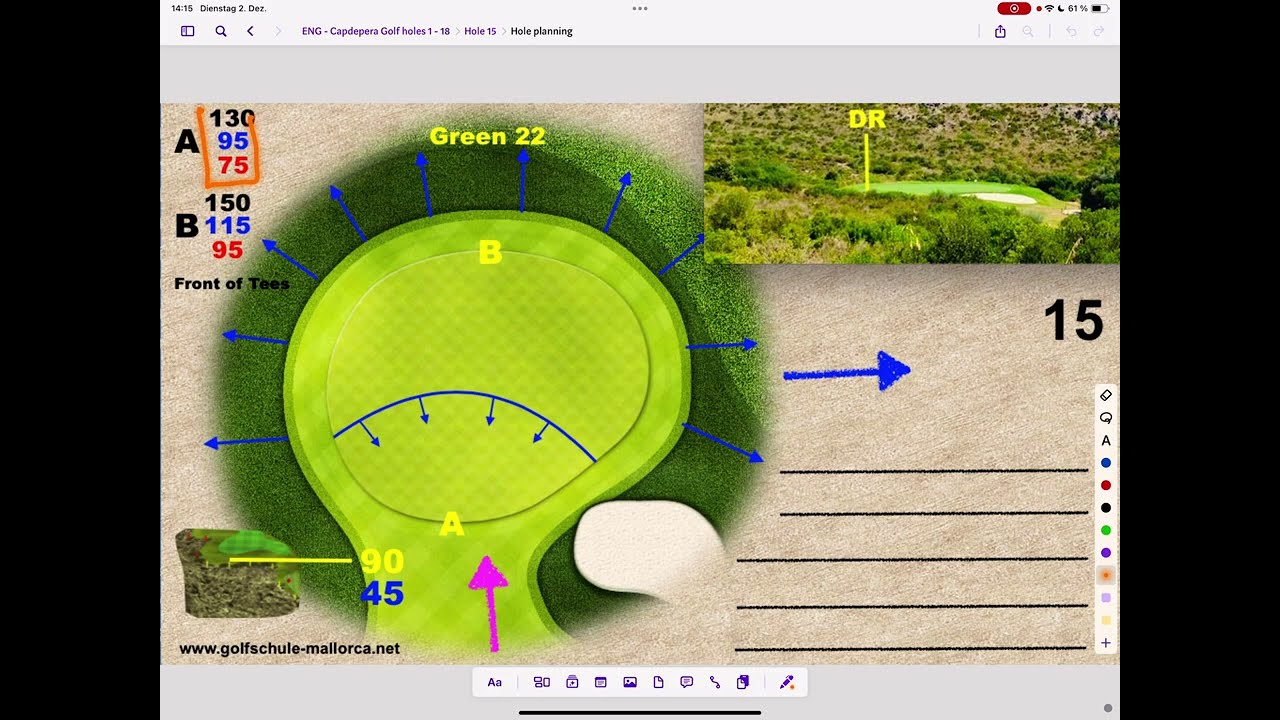
Task: Click the red 75 distance for A
Action: pyautogui.click(x=233, y=165)
